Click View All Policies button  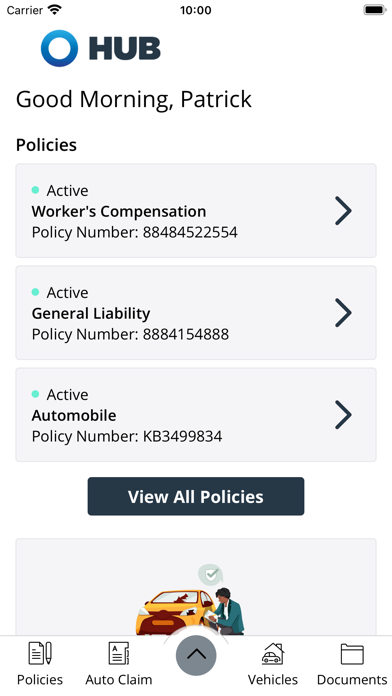pos(196,496)
